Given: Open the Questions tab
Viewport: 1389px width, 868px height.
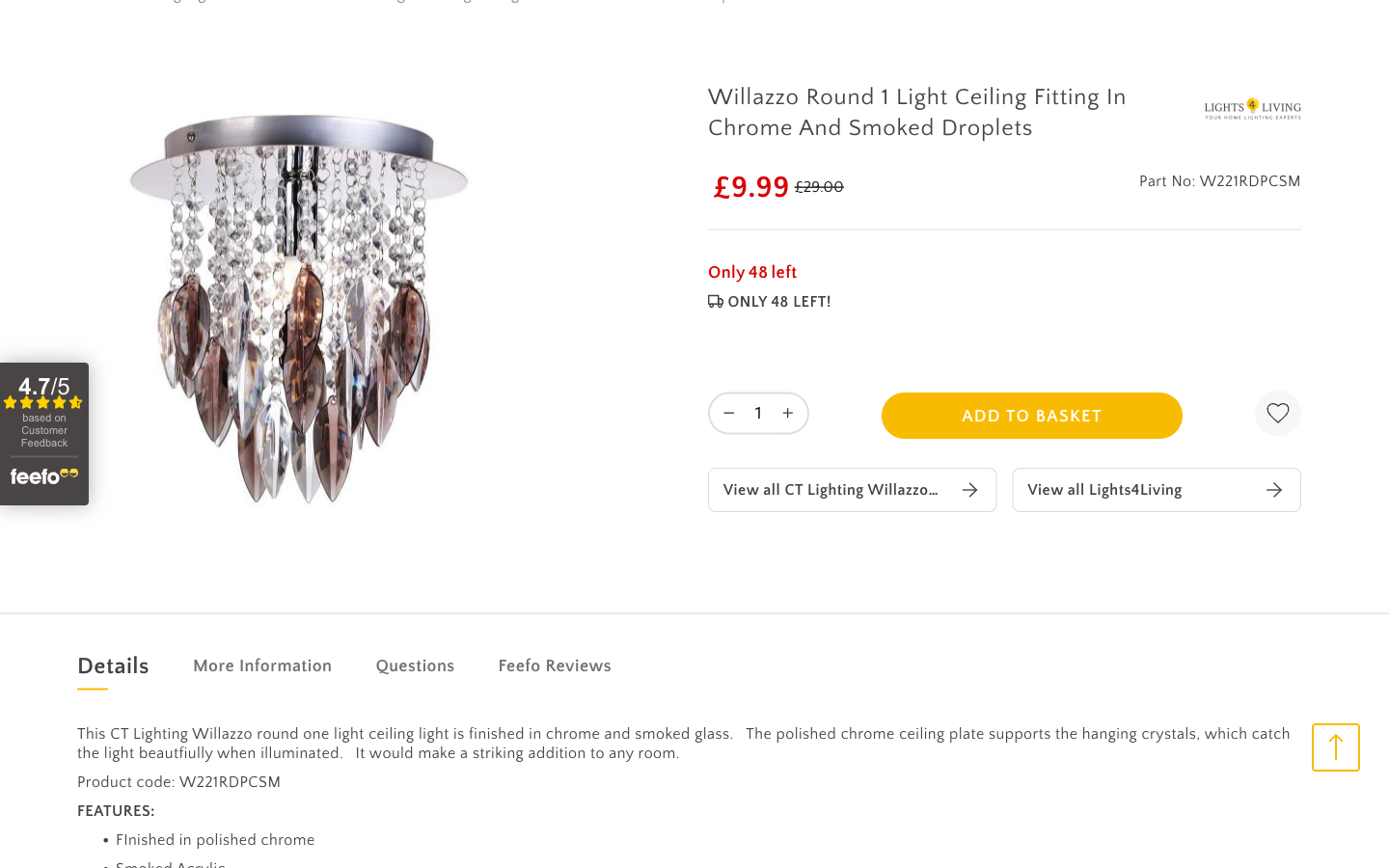Looking at the screenshot, I should pos(415,666).
